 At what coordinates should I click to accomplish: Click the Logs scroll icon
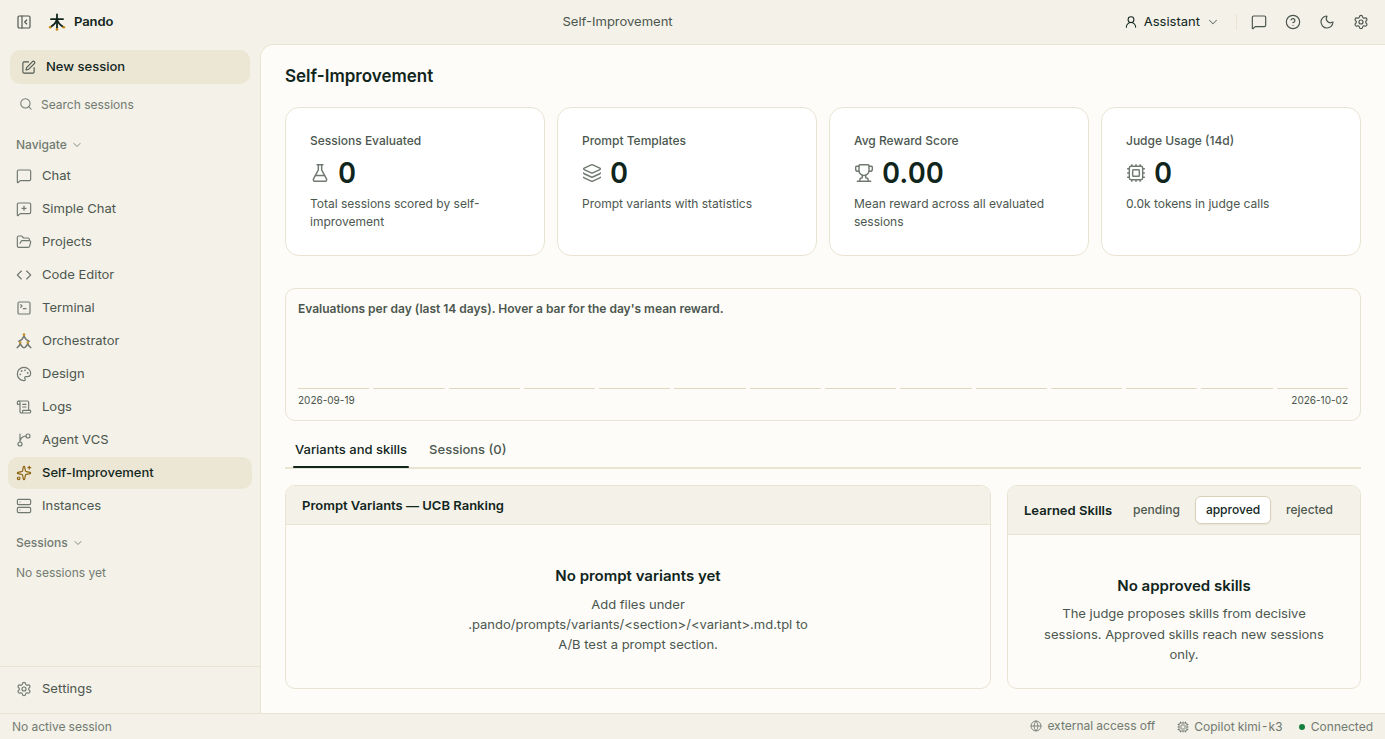[x=24, y=407]
